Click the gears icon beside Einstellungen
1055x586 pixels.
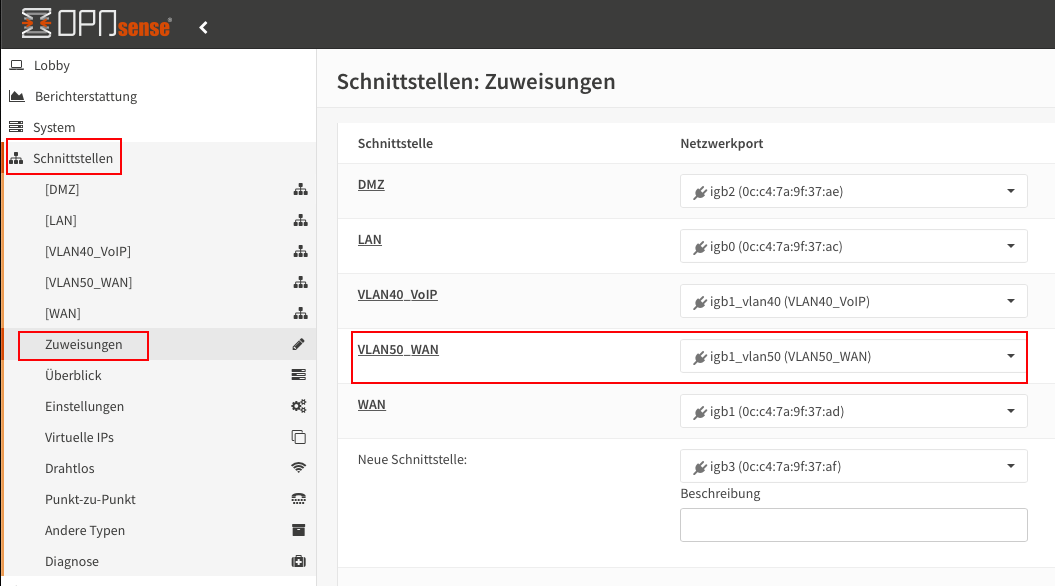click(299, 406)
